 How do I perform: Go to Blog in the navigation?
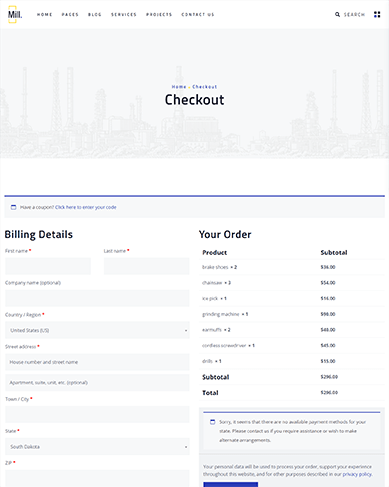tap(95, 14)
